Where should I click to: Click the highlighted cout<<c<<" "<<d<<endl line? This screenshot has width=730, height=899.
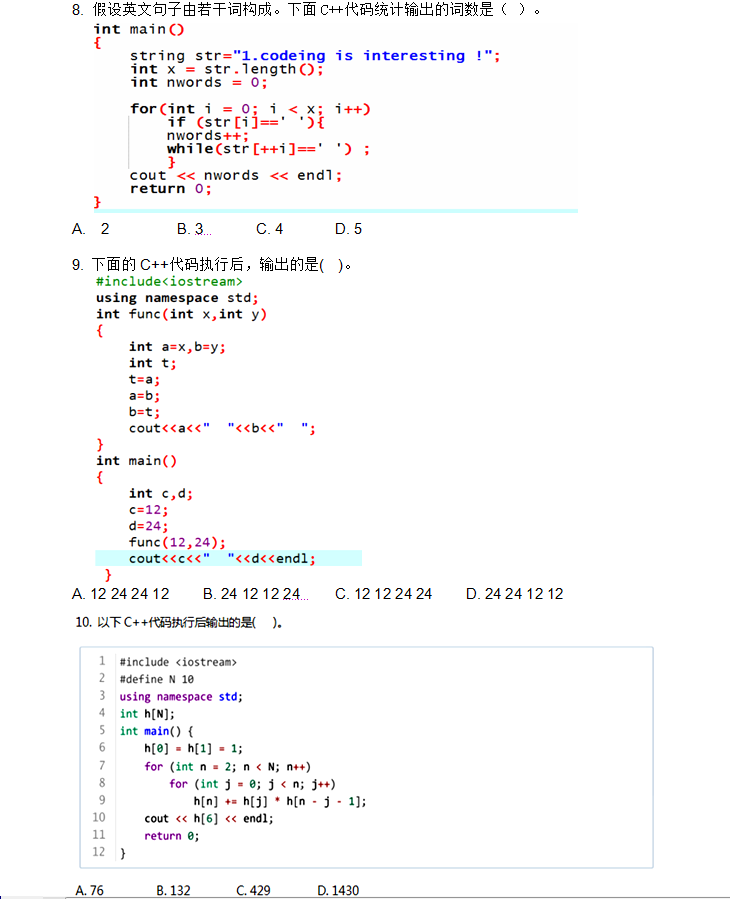coord(222,558)
